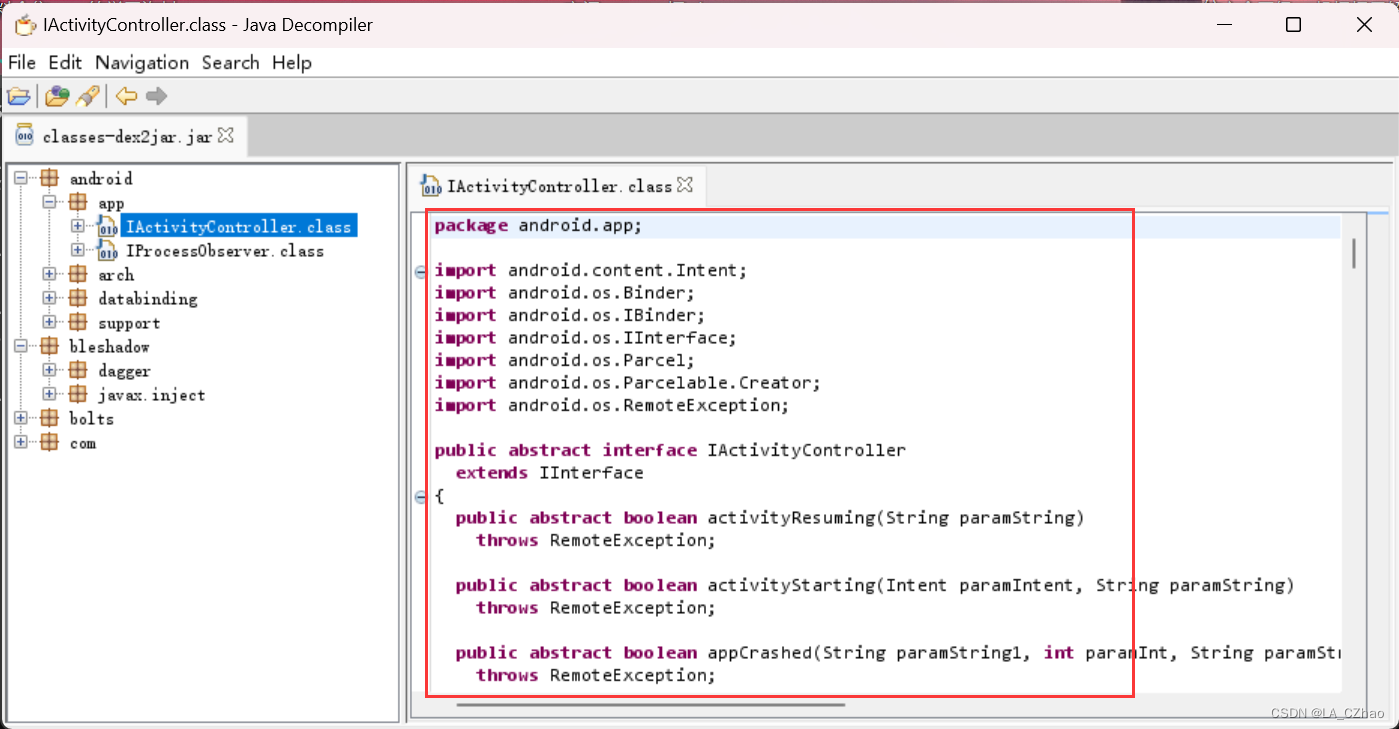The height and width of the screenshot is (729, 1399).
Task: Click the activityResuming method name
Action: coord(791,518)
